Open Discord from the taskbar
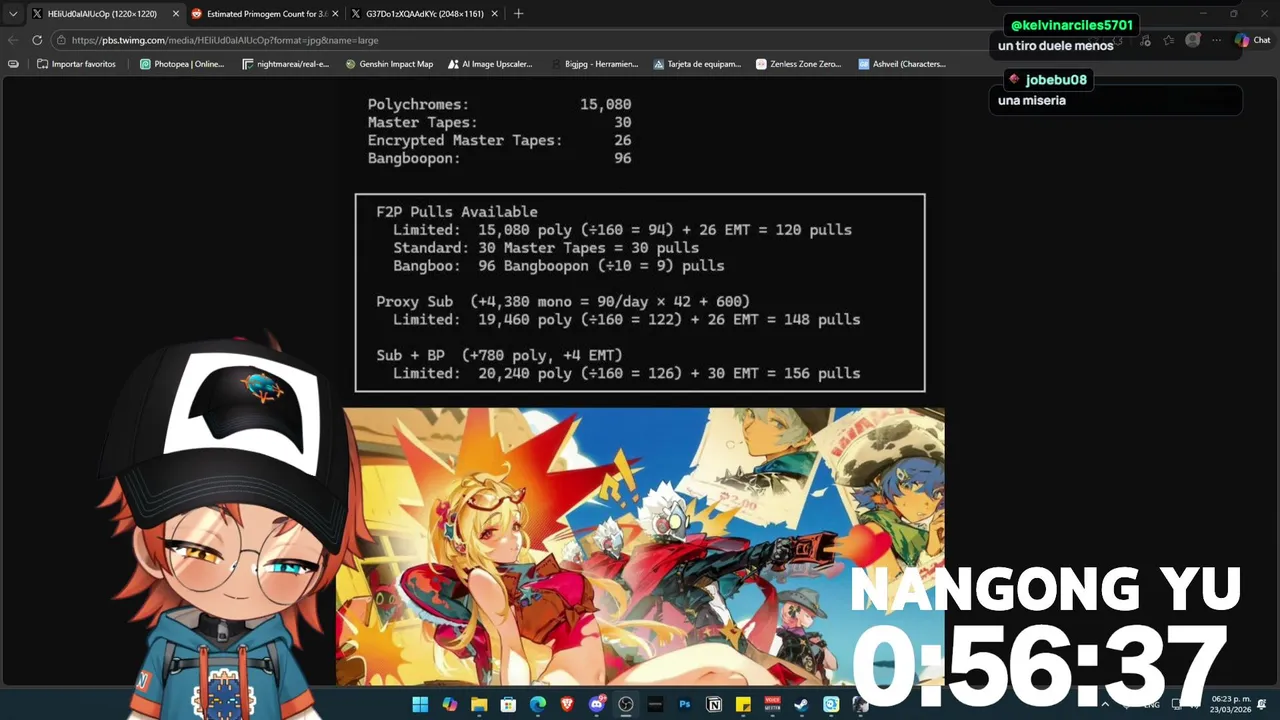 point(597,704)
